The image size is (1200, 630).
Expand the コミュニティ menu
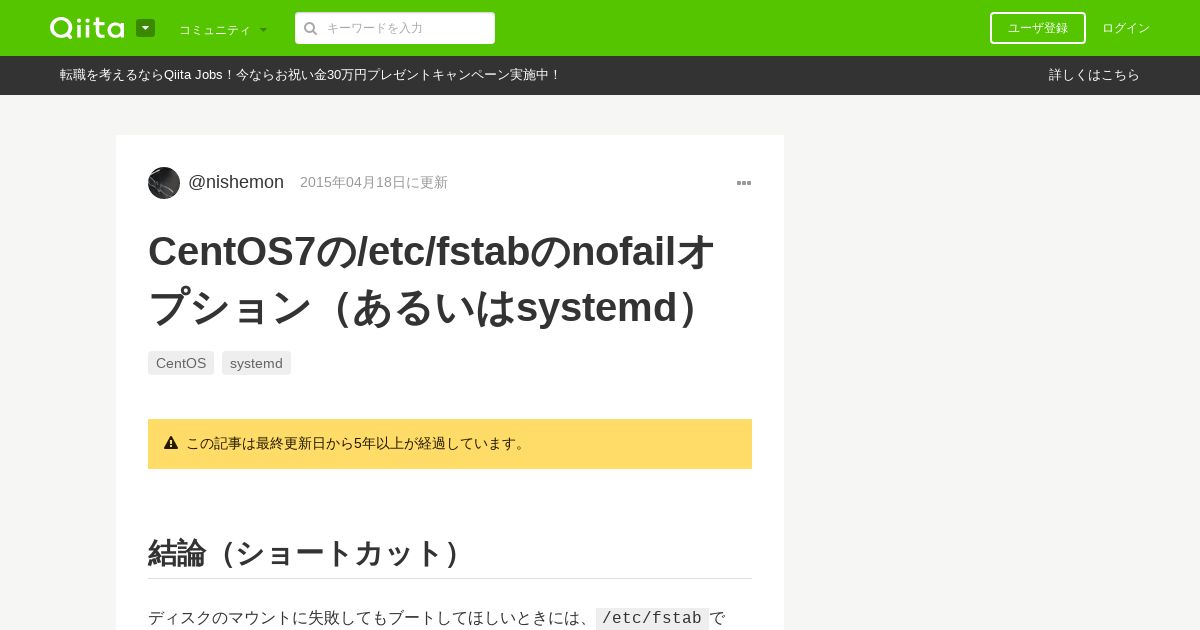click(x=223, y=29)
